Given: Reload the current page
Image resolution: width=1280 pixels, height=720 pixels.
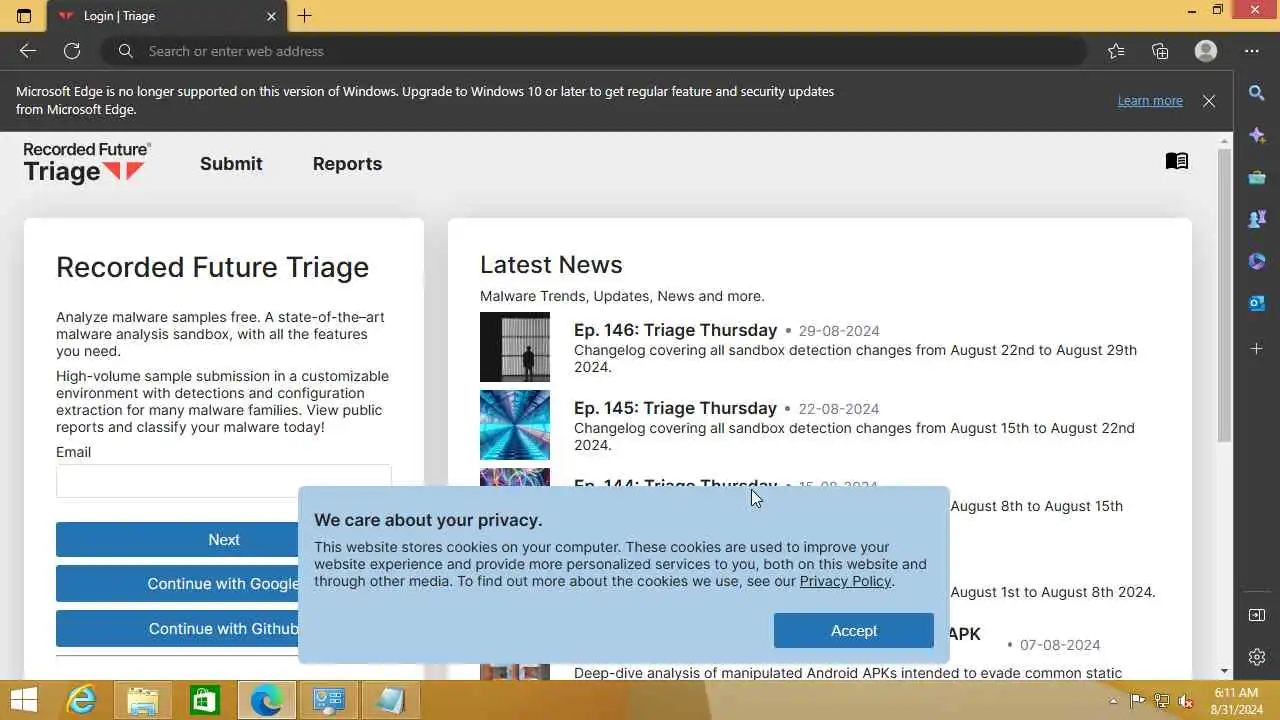Looking at the screenshot, I should 72,51.
